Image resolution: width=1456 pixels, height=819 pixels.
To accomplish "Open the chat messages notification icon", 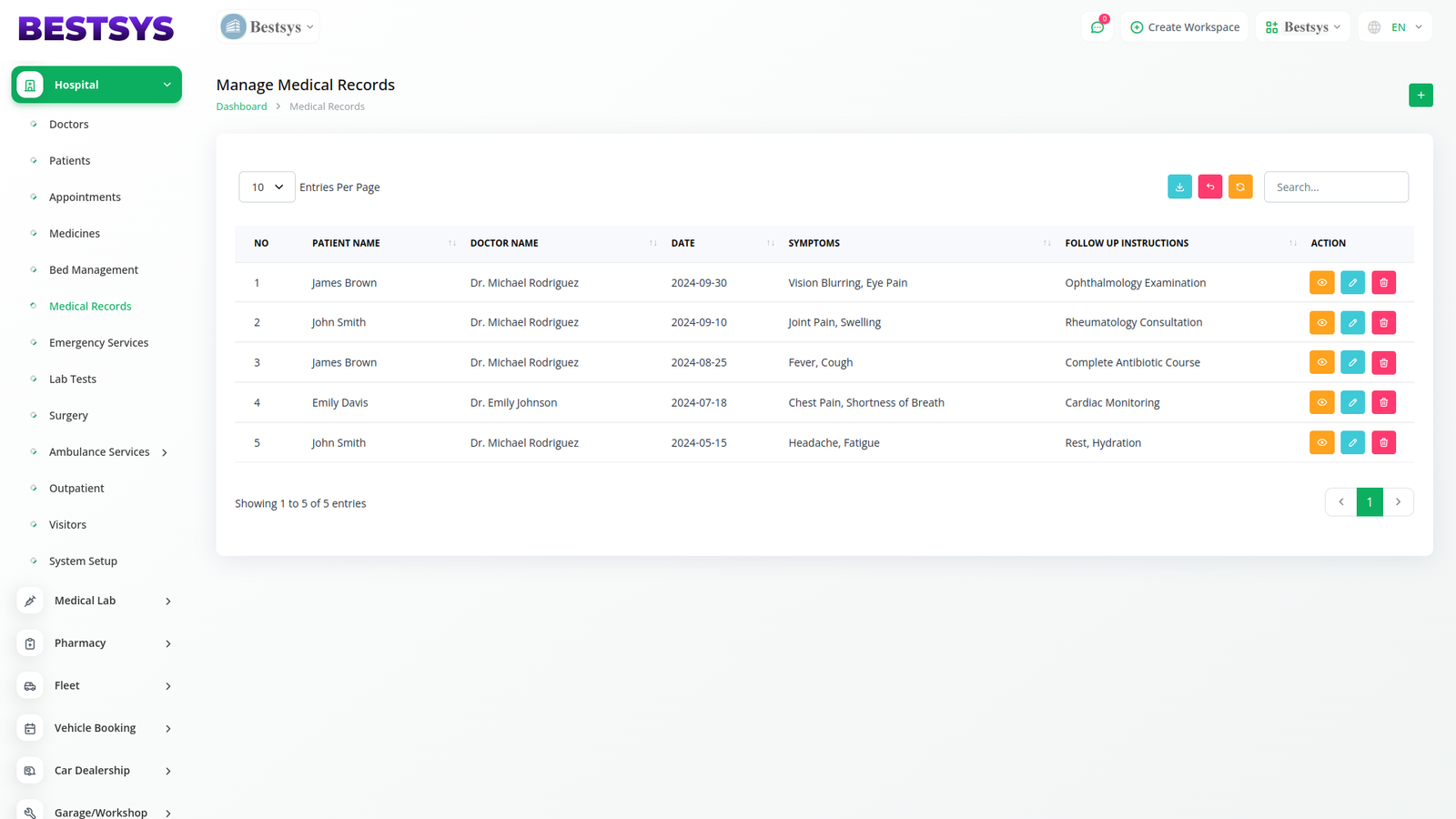I will click(1097, 27).
